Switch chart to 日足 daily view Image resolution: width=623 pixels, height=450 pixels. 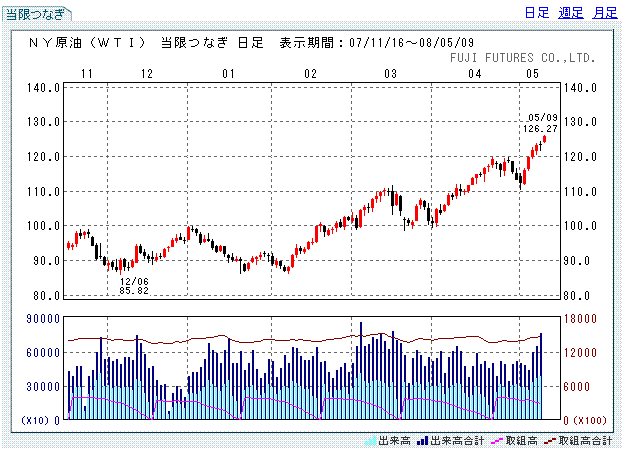pos(537,13)
